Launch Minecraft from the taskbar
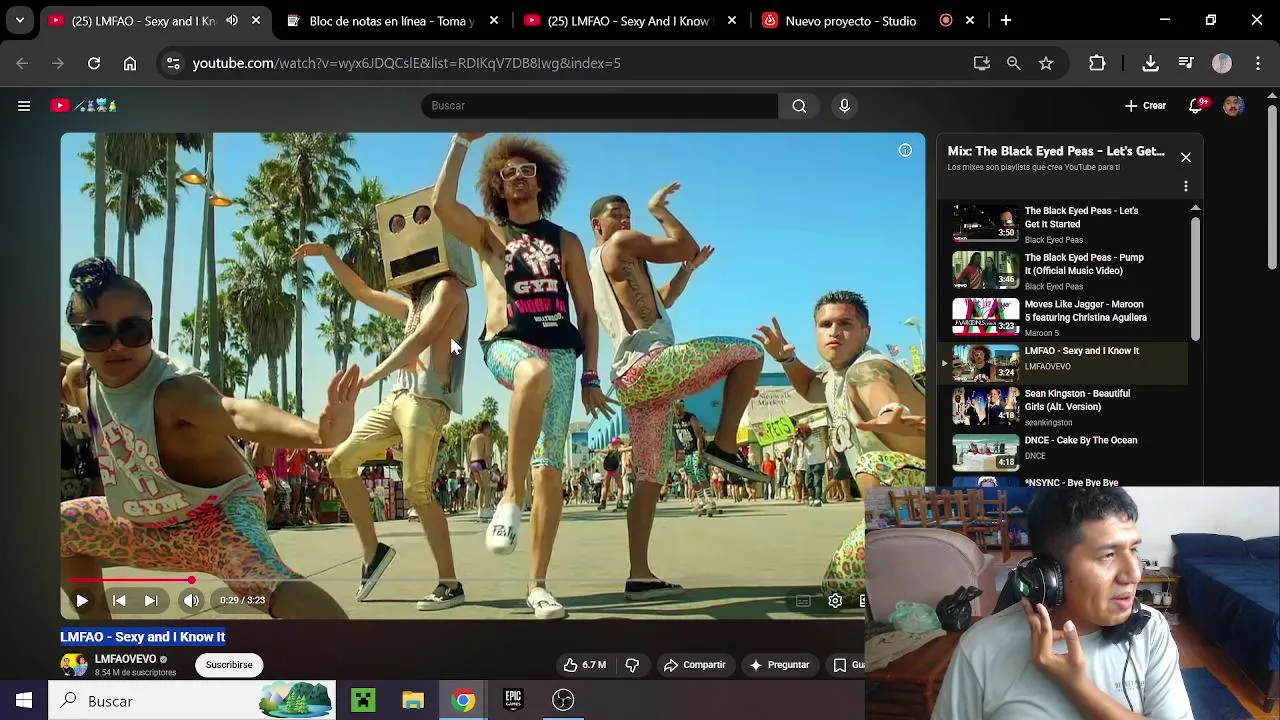Viewport: 1280px width, 720px height. pyautogui.click(x=363, y=700)
